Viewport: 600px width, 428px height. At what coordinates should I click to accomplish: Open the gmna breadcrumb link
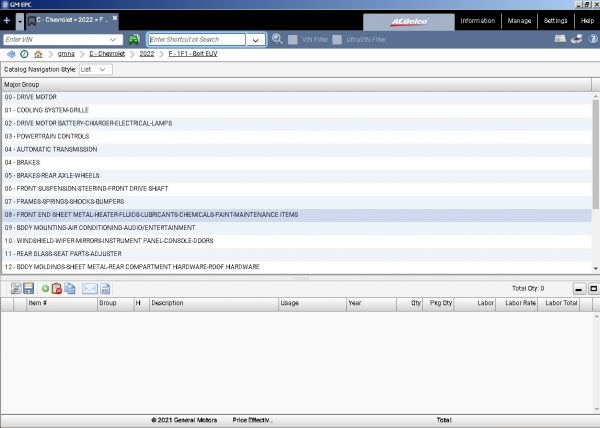[x=66, y=54]
